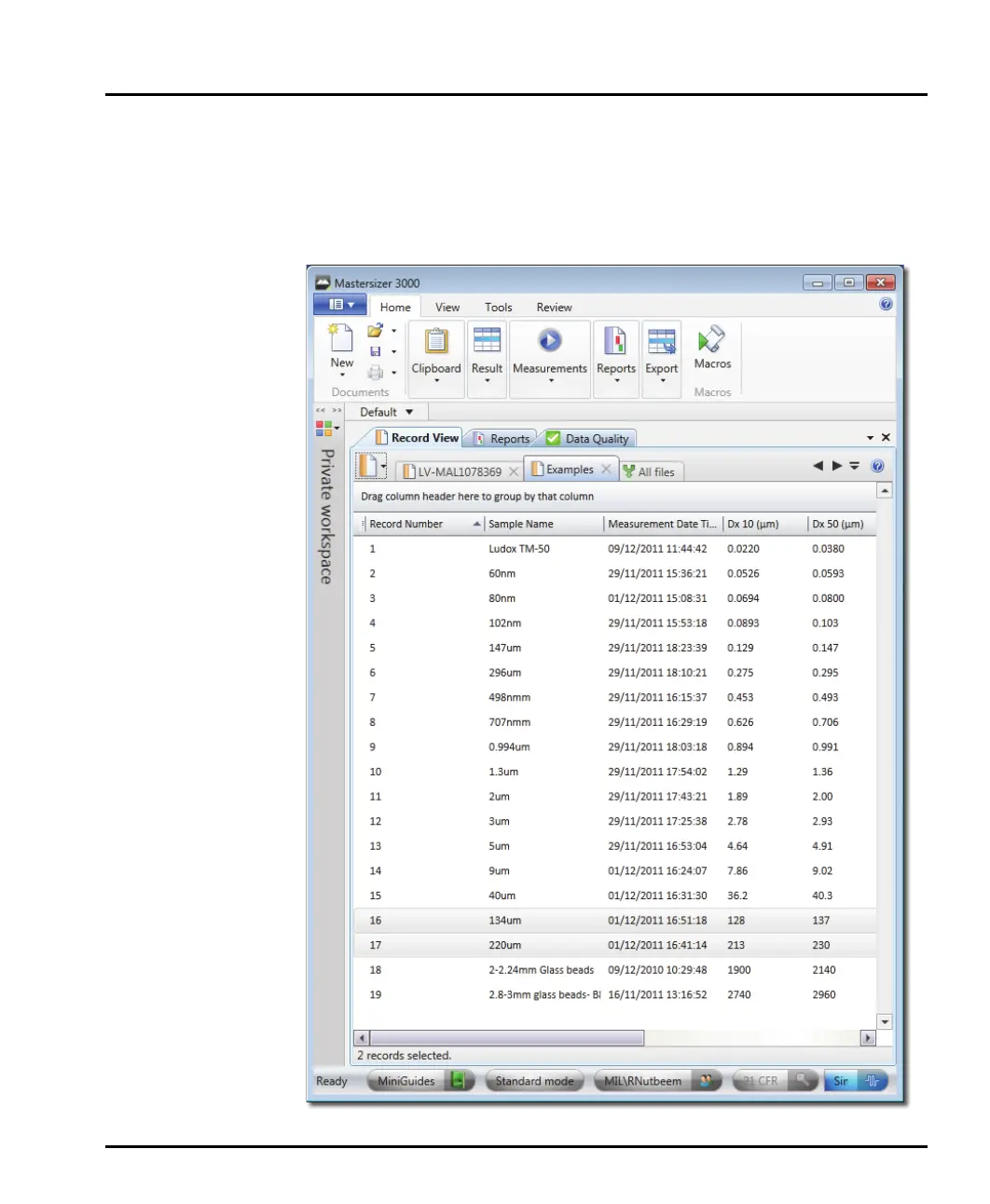Select the 147um sample record
This screenshot has height=1204, width=990.
point(615,648)
